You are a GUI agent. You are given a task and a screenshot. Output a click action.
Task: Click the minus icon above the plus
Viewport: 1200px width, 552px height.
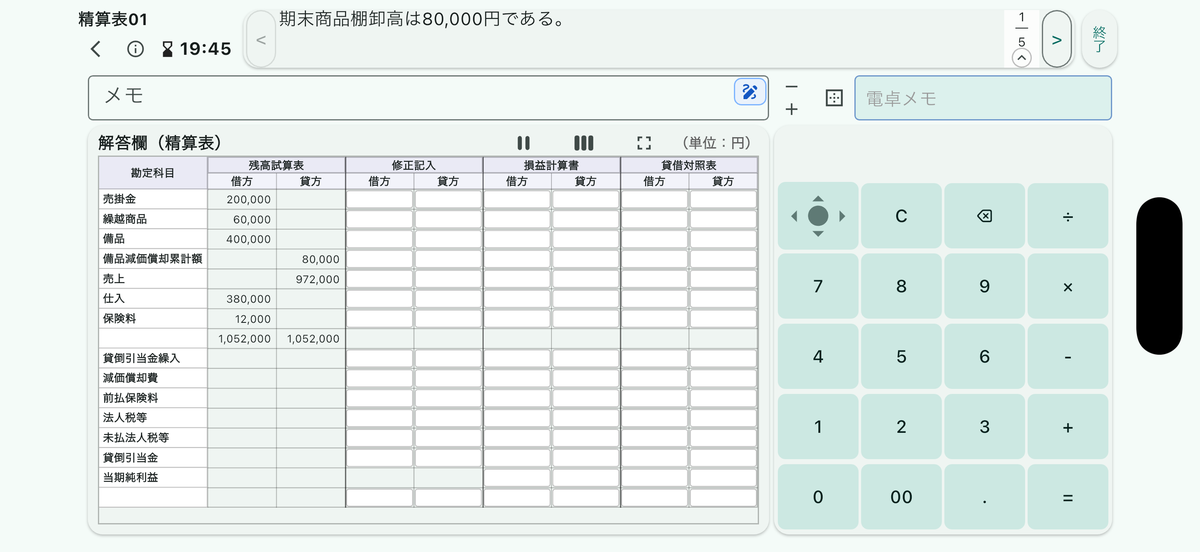click(791, 86)
